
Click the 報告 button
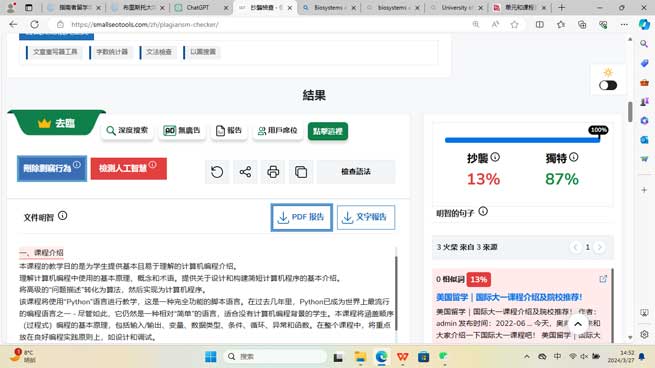(x=229, y=130)
